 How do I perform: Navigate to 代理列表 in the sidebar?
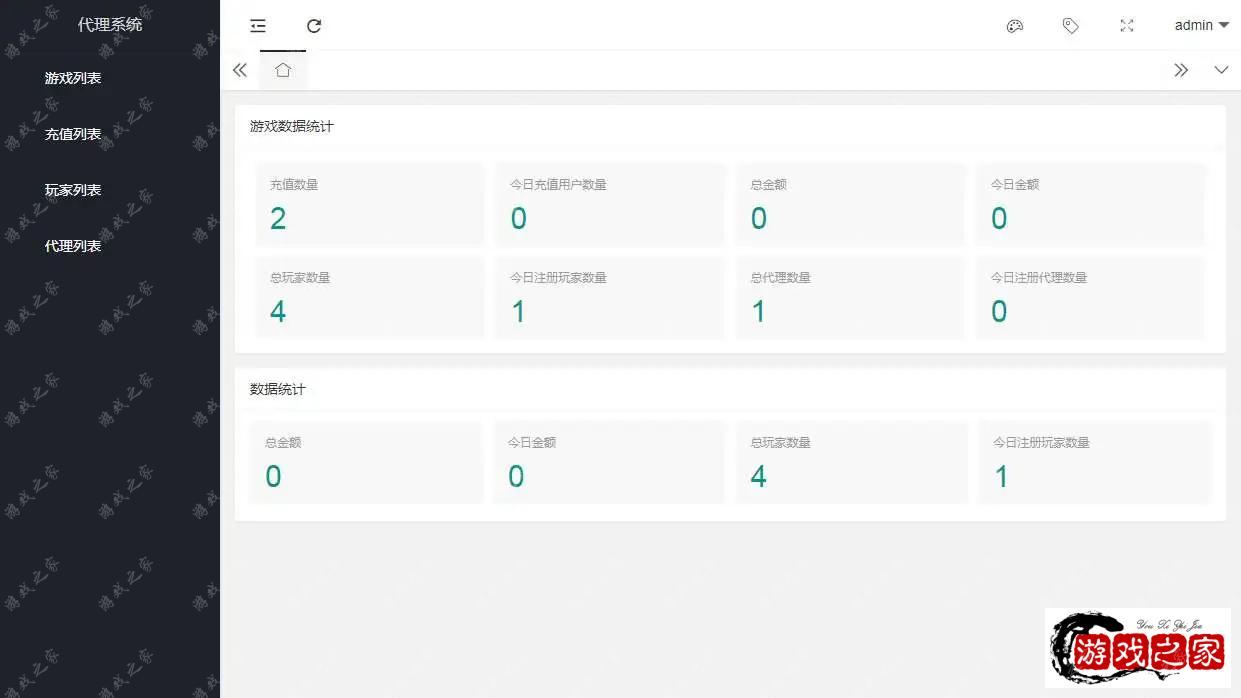click(x=73, y=246)
